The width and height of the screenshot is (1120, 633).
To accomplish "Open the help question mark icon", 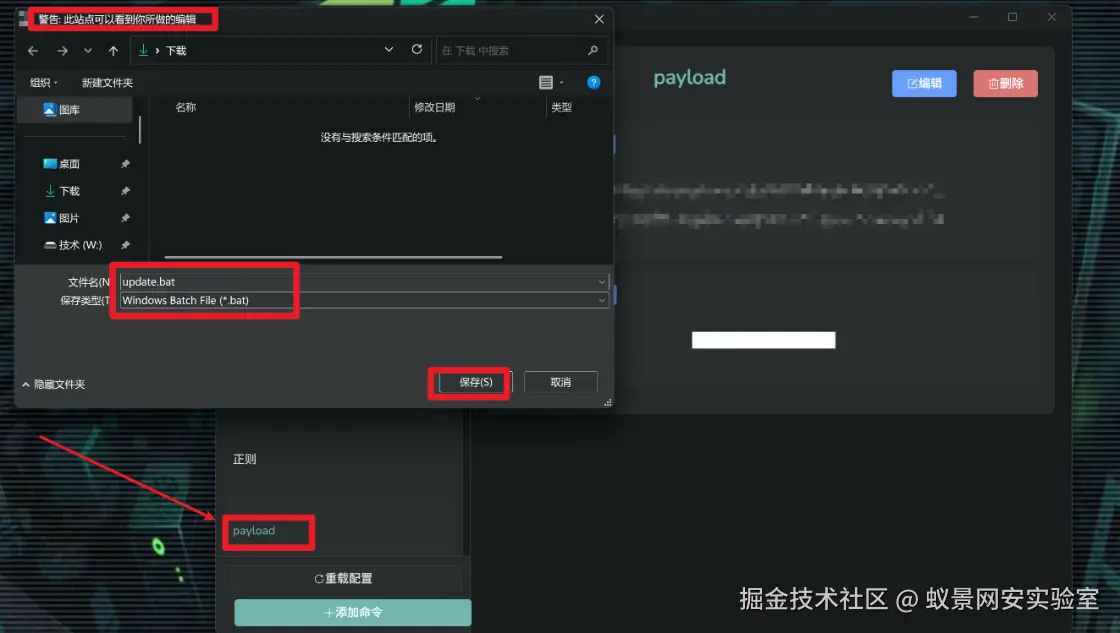I will point(594,83).
